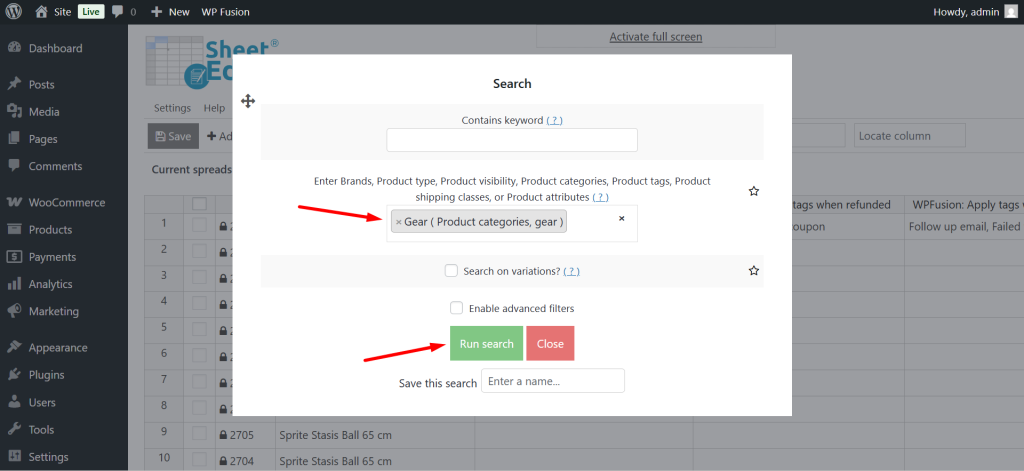The image size is (1024, 471).
Task: Open Posts in sidebar
Action: coord(42,84)
